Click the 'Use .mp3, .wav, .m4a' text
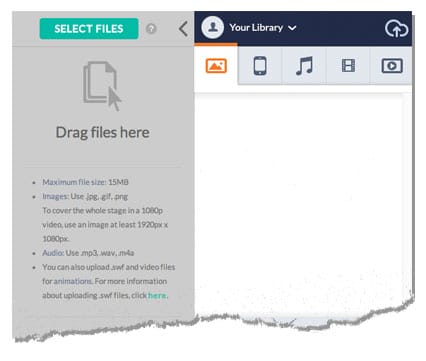The height and width of the screenshot is (361, 426). click(100, 253)
